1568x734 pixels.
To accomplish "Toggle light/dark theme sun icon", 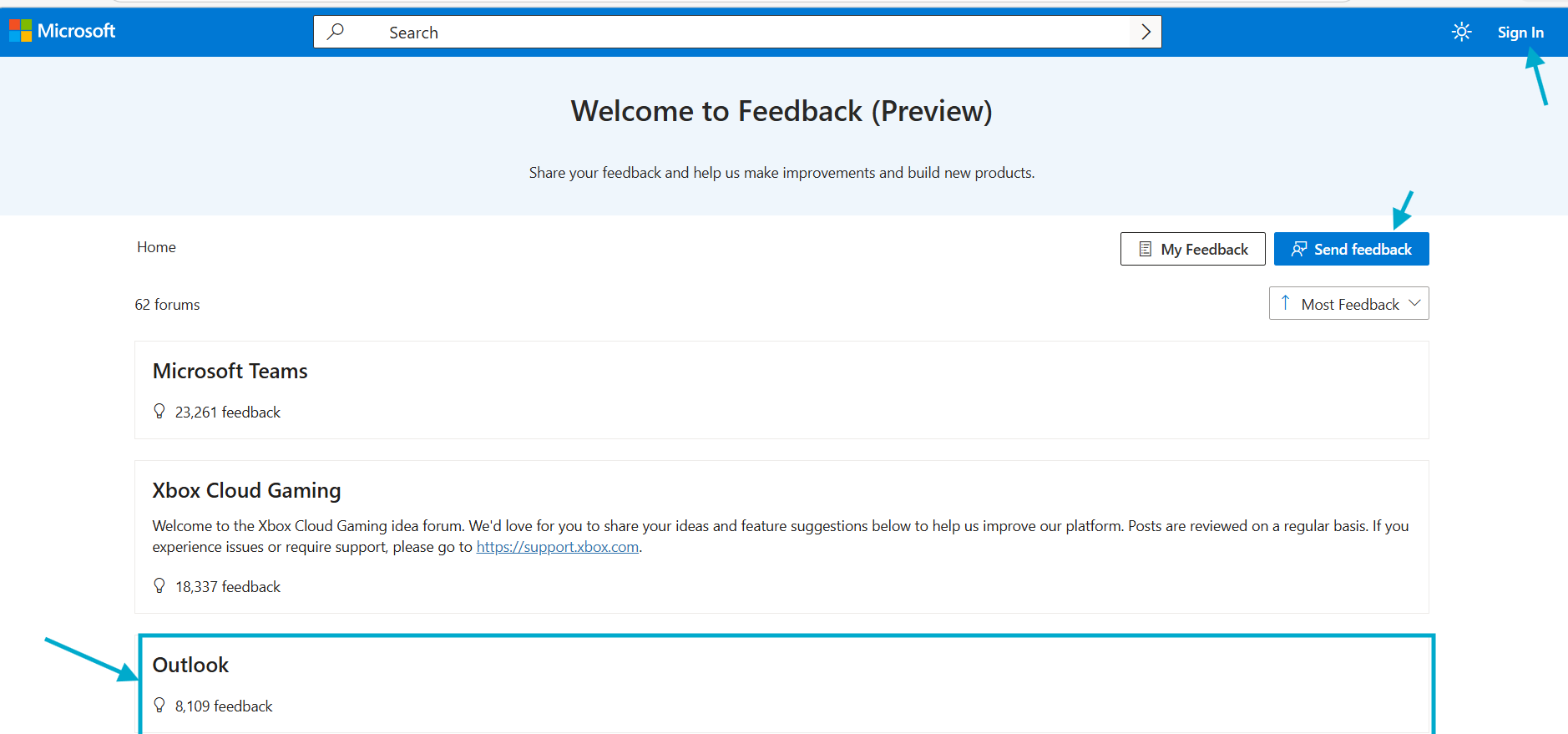I will 1461,32.
